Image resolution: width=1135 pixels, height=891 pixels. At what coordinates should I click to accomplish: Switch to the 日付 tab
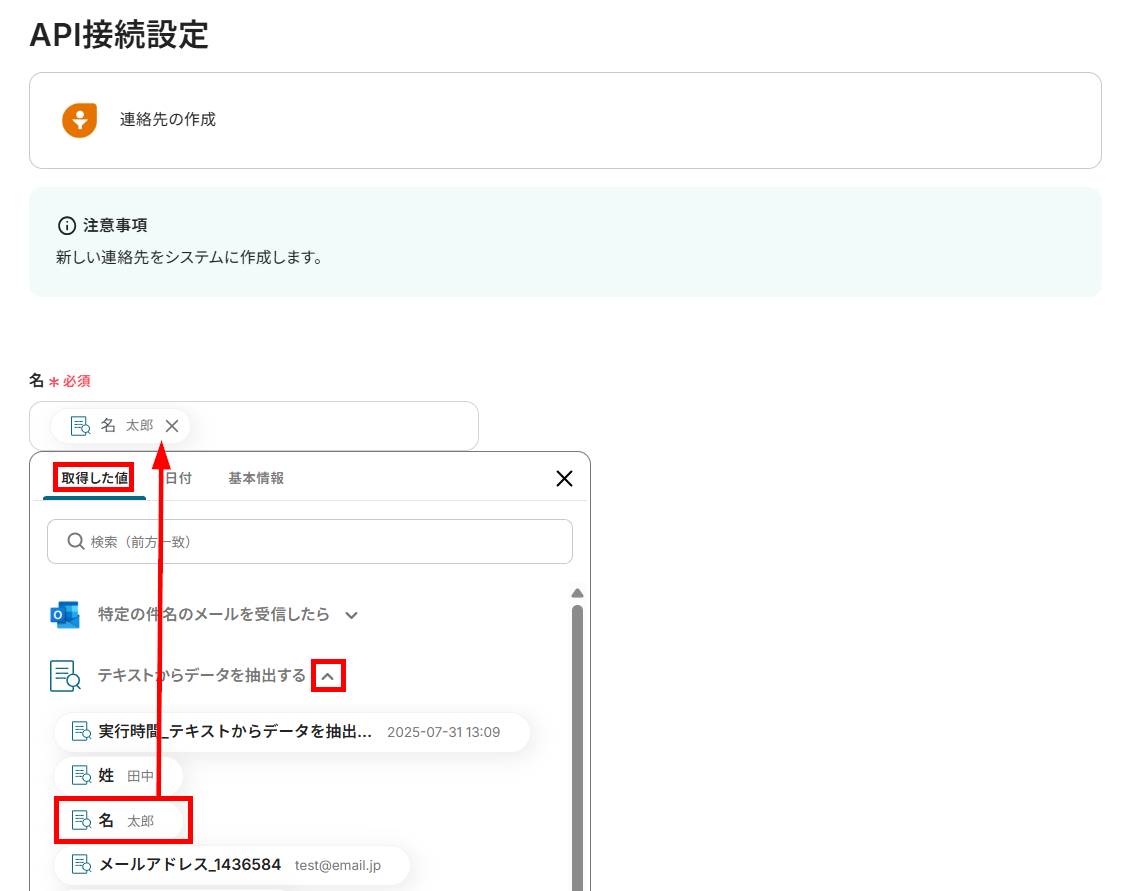pyautogui.click(x=178, y=478)
